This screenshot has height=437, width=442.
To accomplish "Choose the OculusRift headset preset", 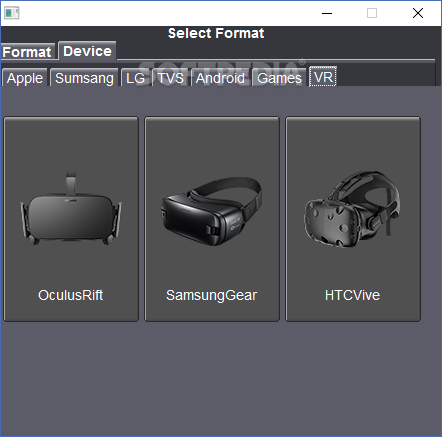I will coord(71,219).
